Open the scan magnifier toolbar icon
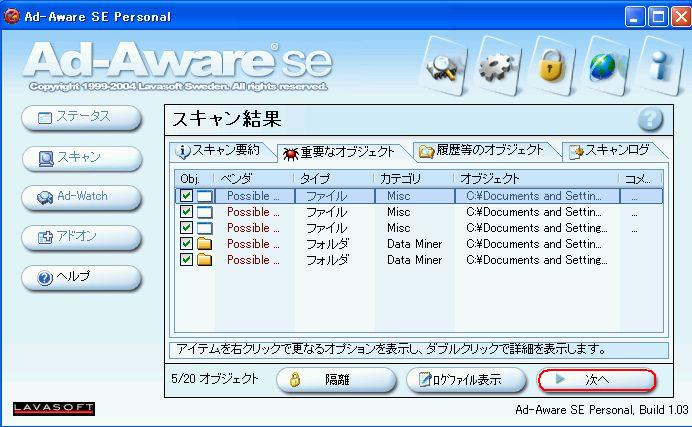 [x=446, y=66]
